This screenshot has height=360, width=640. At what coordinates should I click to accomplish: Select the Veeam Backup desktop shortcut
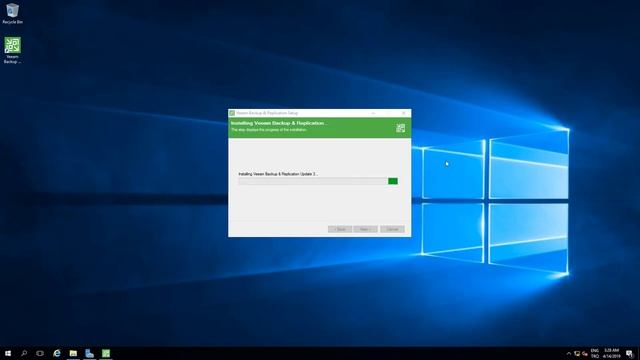12,50
